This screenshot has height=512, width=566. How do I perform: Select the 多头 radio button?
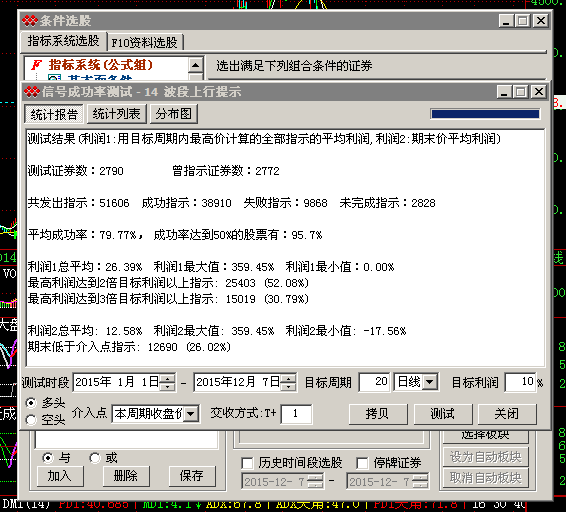tap(31, 403)
